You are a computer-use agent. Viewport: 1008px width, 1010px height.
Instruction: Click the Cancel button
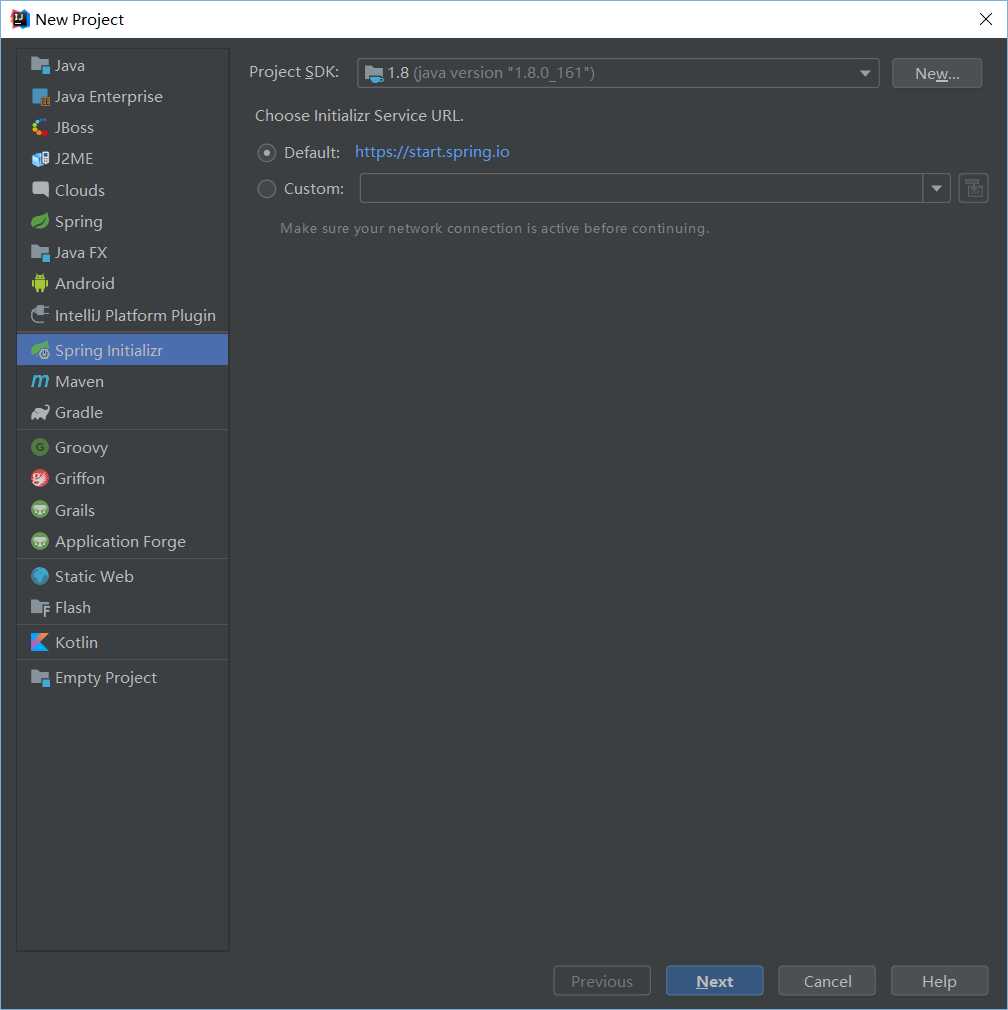pyautogui.click(x=827, y=981)
